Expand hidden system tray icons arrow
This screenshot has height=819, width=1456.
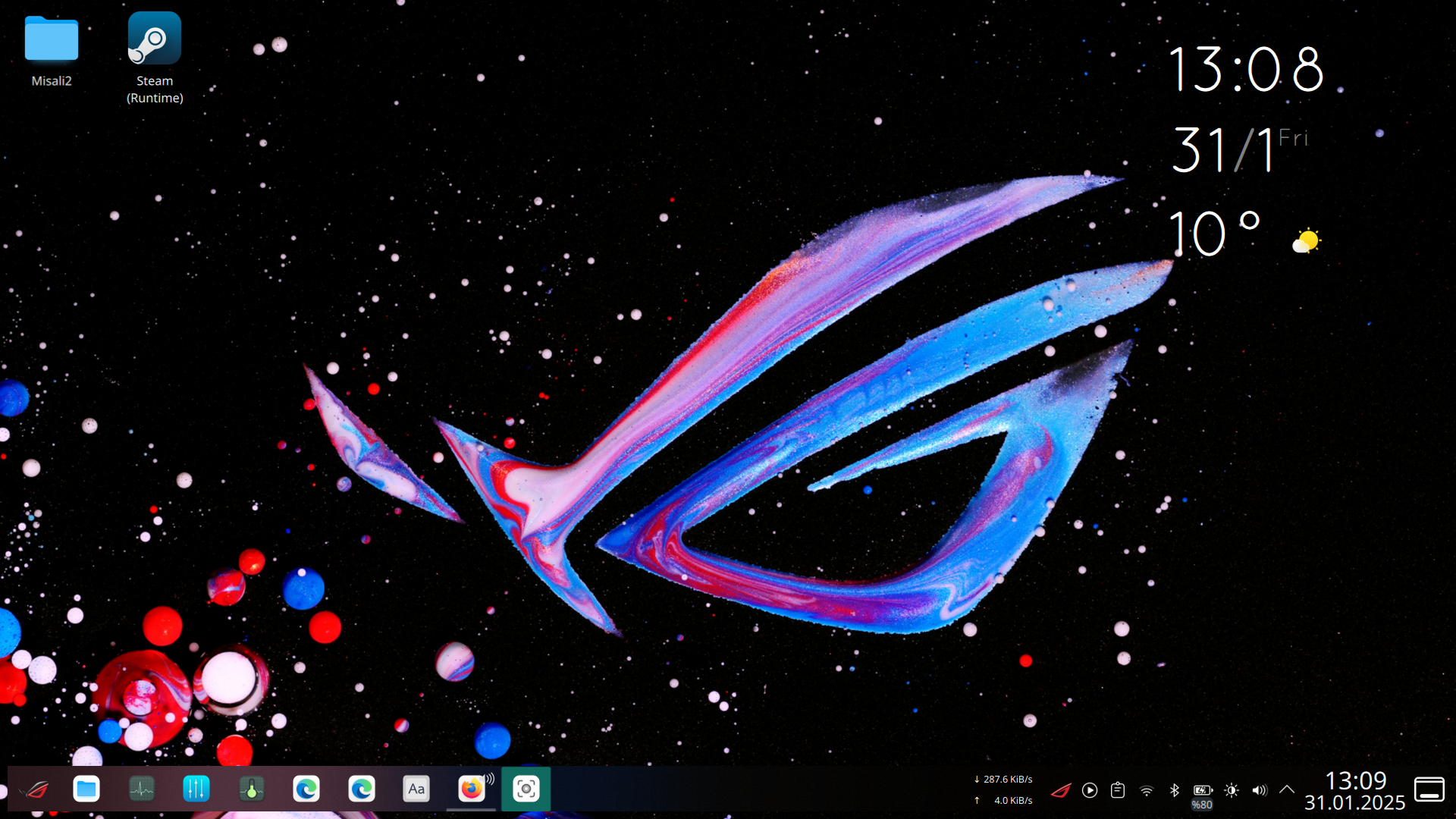coord(1287,789)
